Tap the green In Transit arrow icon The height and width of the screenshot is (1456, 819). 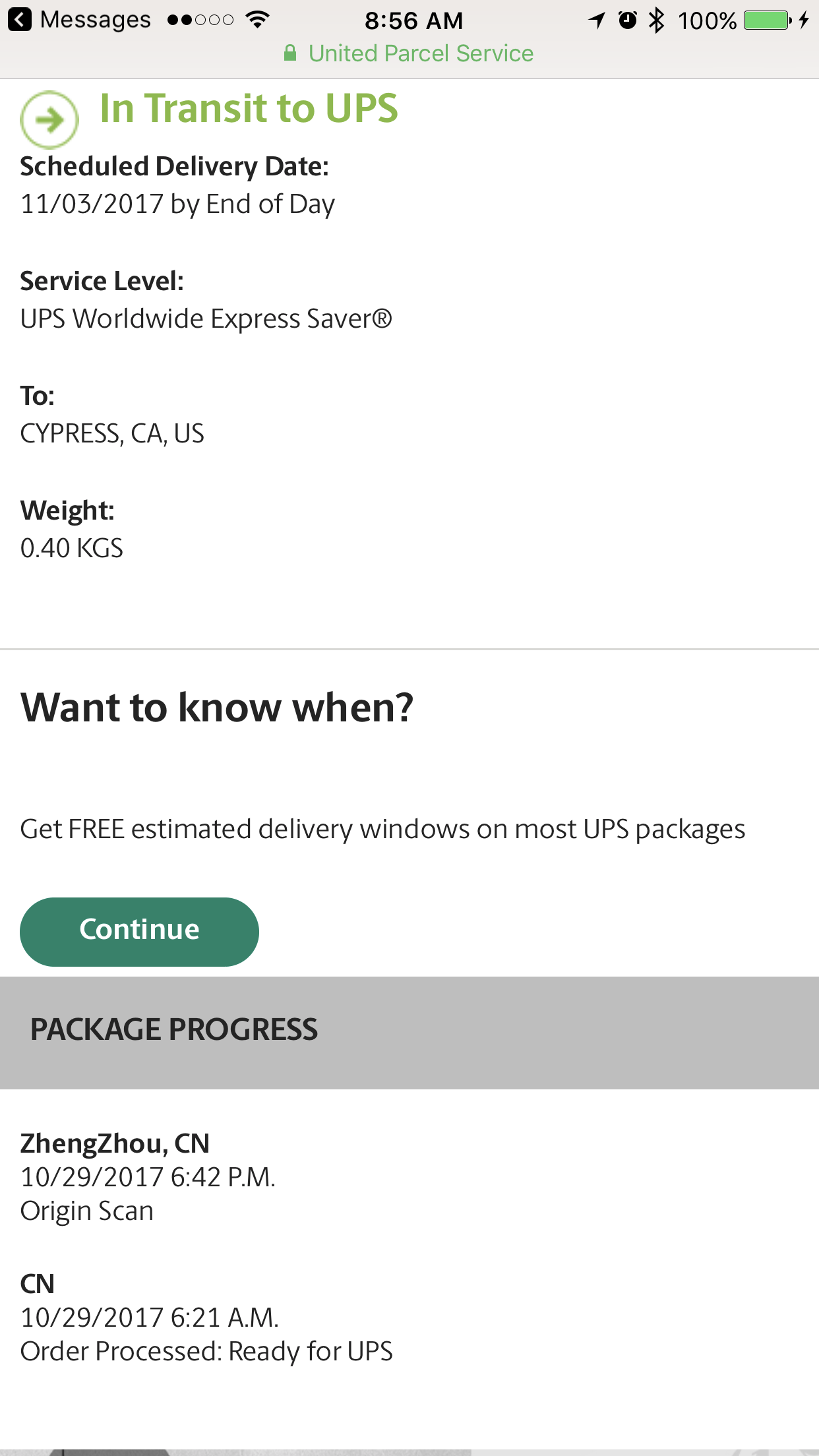click(x=49, y=120)
